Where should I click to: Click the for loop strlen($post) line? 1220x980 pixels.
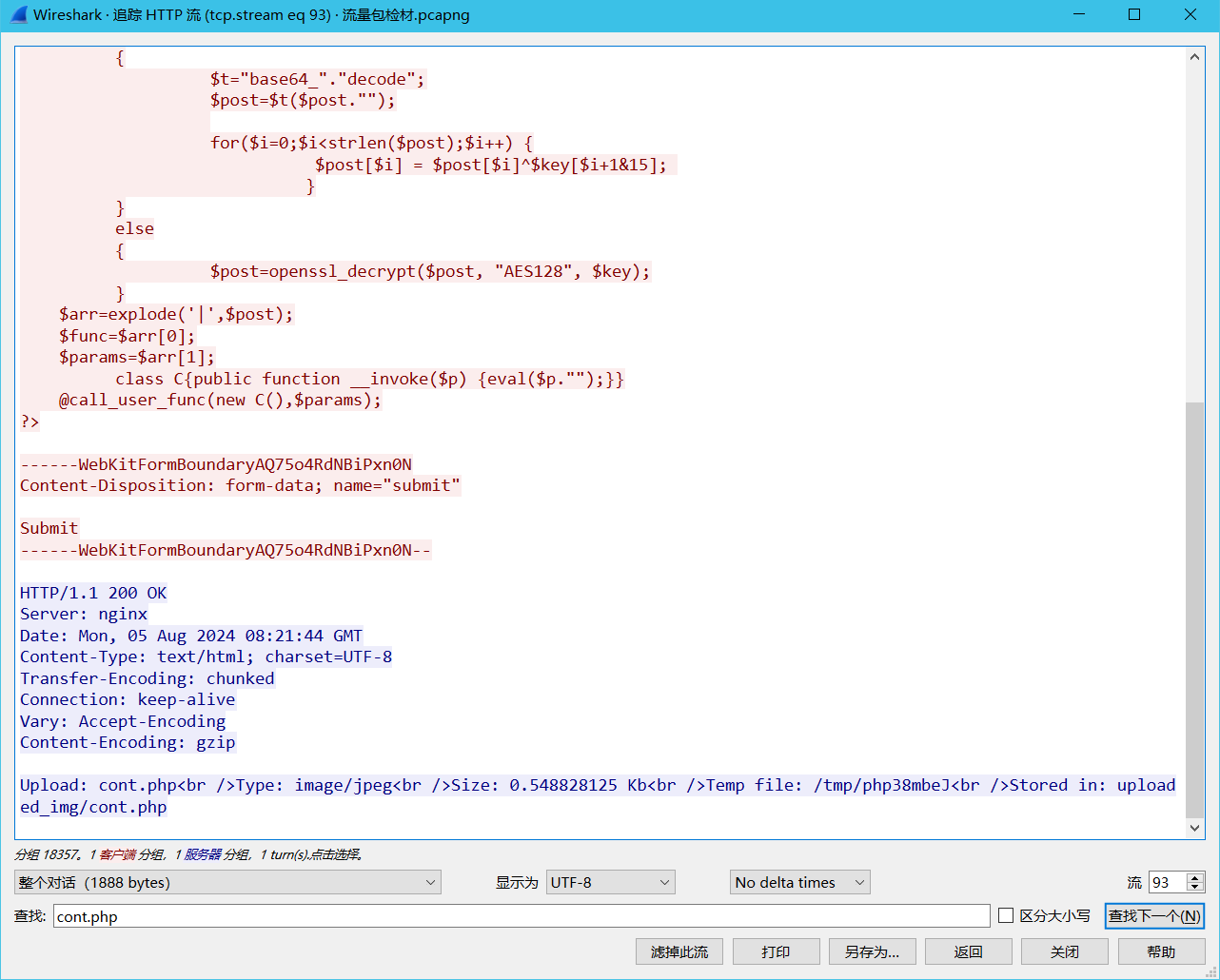point(372,143)
